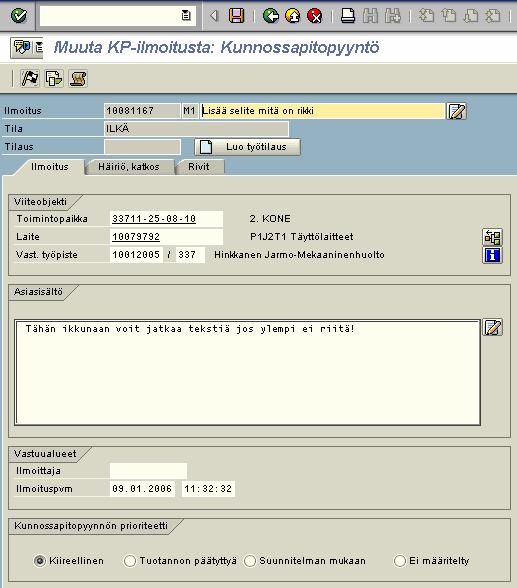Screen dimensions: 517x588
Task: Click the Last Page icon
Action: (493, 16)
